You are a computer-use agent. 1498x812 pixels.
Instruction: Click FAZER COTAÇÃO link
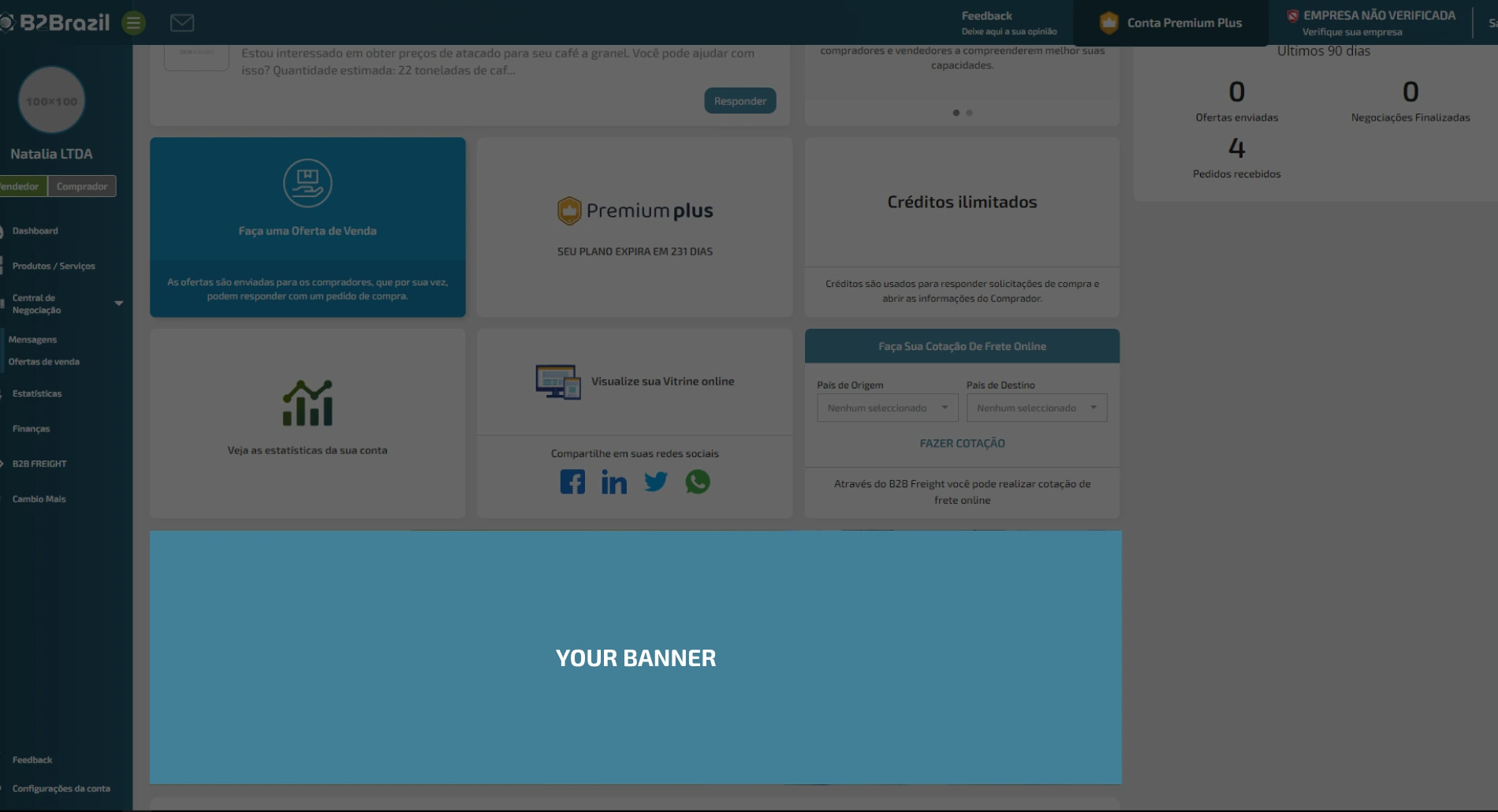click(962, 443)
